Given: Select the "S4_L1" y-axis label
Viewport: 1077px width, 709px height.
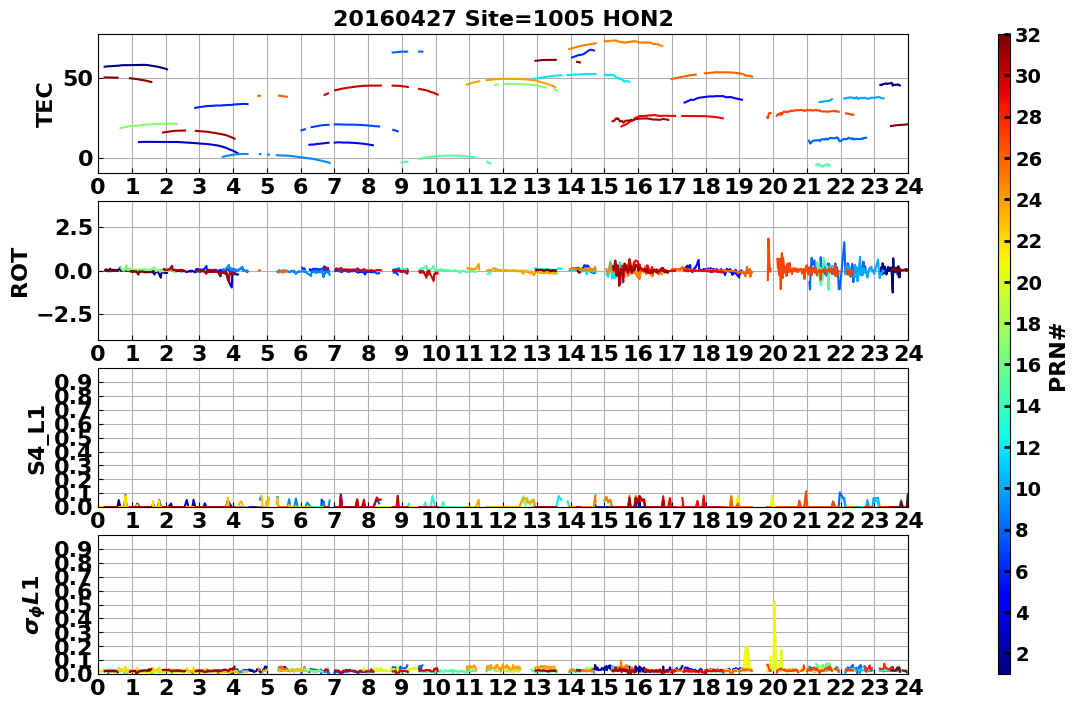Looking at the screenshot, I should [36, 440].
